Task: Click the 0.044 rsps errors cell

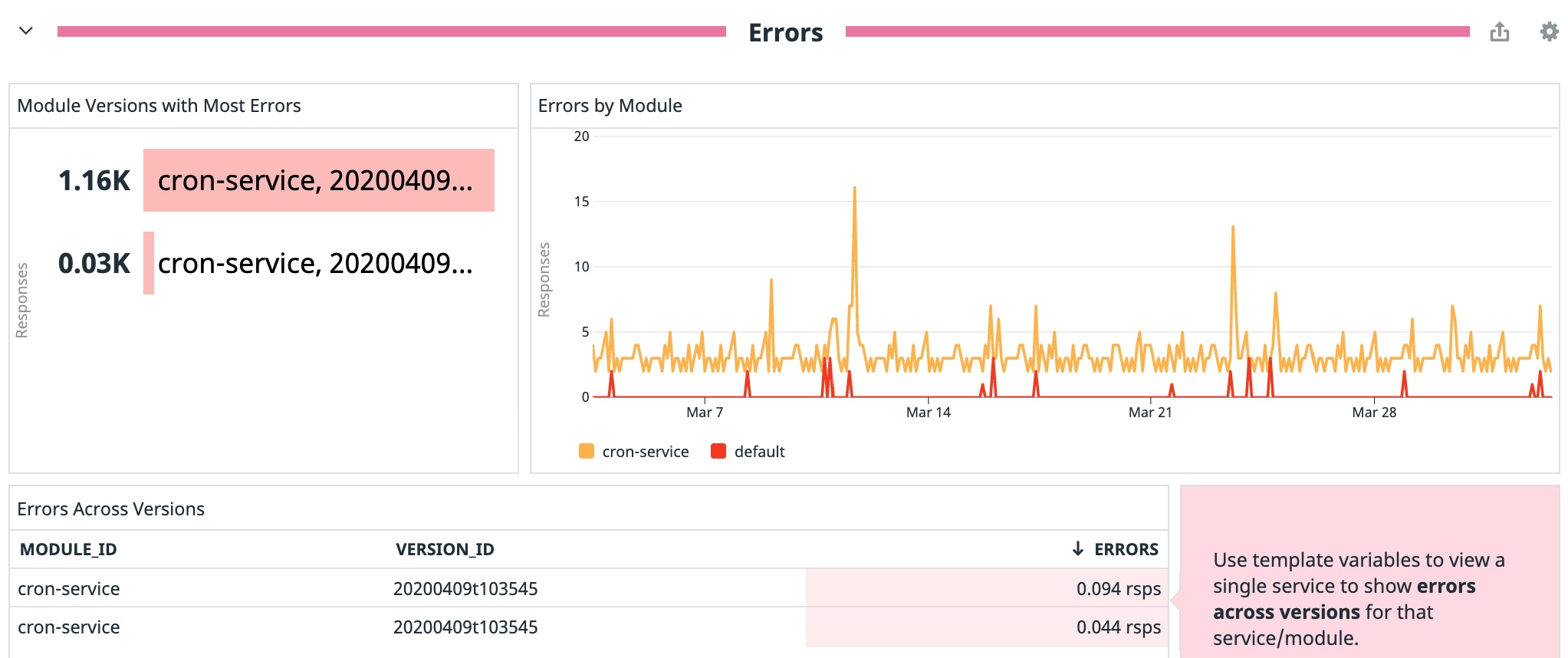Action: coord(1118,627)
